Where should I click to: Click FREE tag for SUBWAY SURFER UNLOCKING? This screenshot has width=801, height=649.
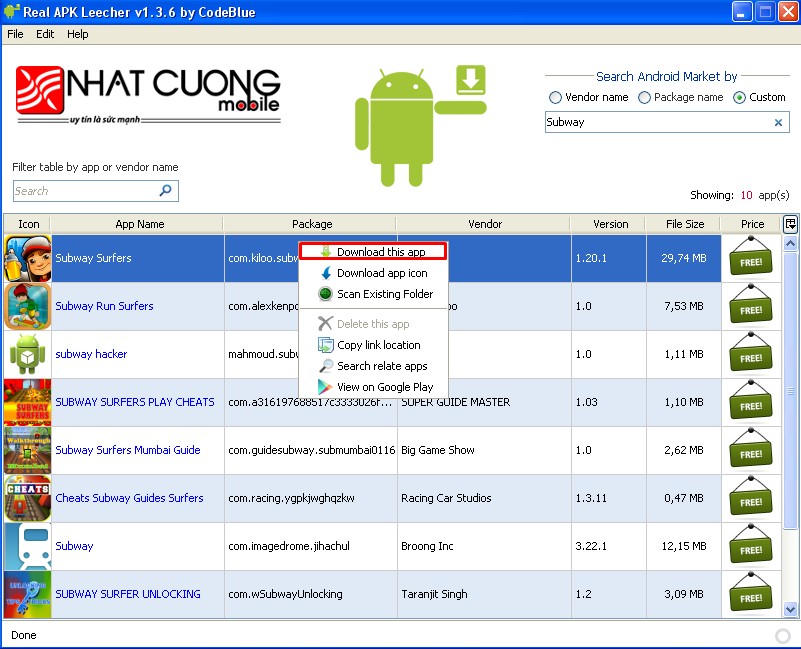(x=750, y=593)
